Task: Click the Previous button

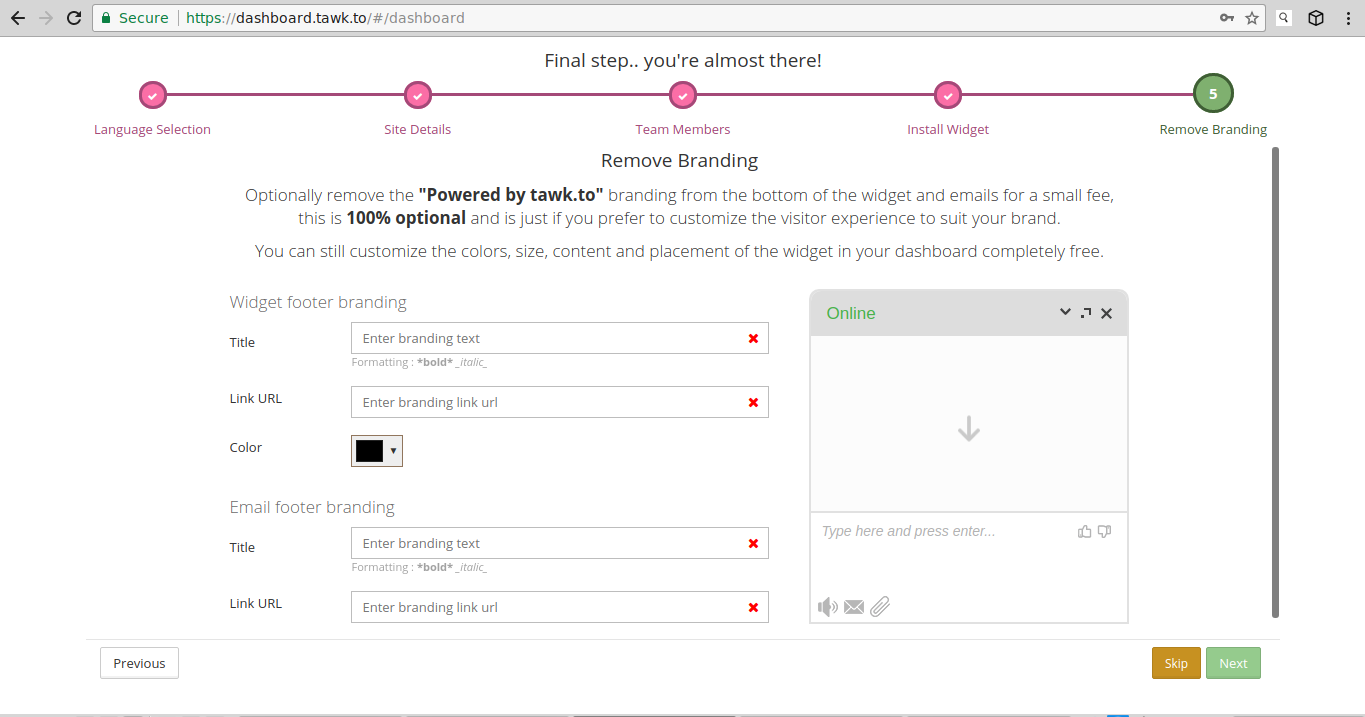Action: pos(139,663)
